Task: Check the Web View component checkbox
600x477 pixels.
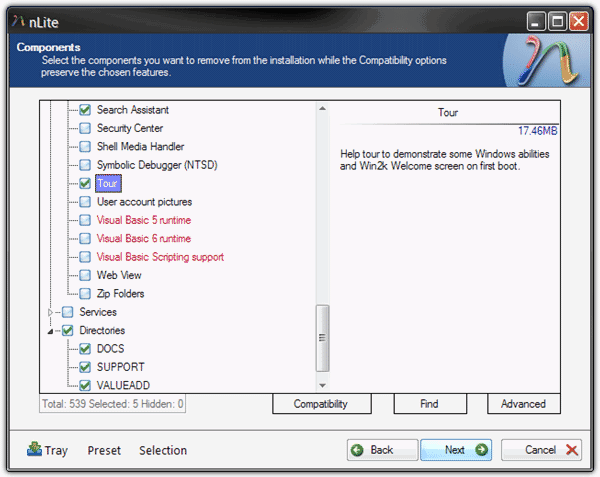Action: 85,275
